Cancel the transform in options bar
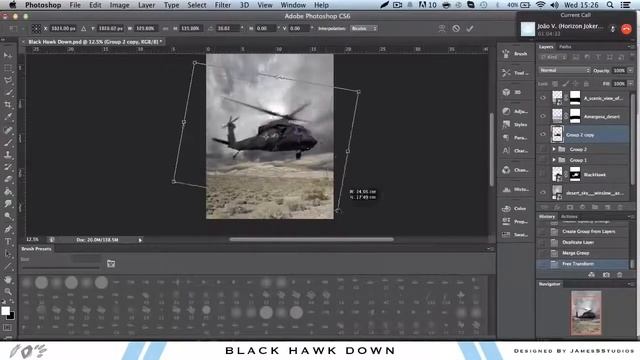The image size is (640, 360). tap(456, 28)
